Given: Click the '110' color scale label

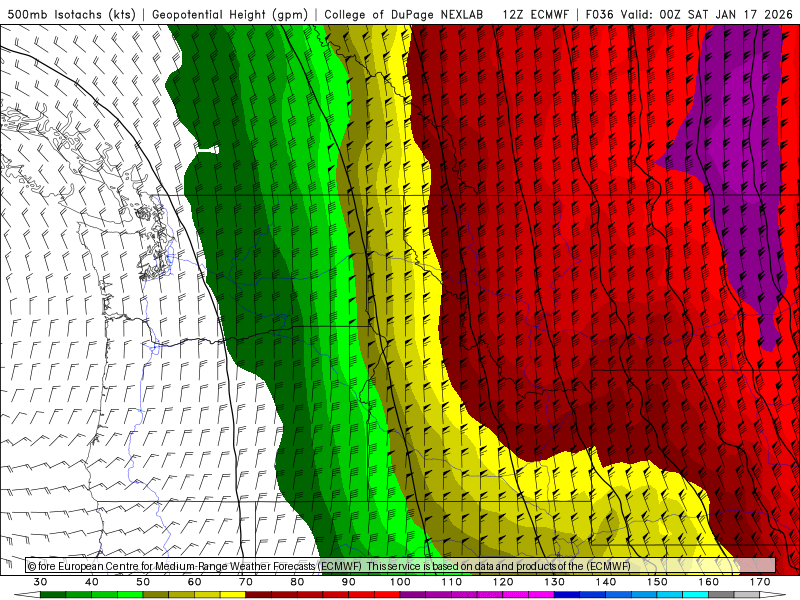Looking at the screenshot, I should tap(452, 582).
